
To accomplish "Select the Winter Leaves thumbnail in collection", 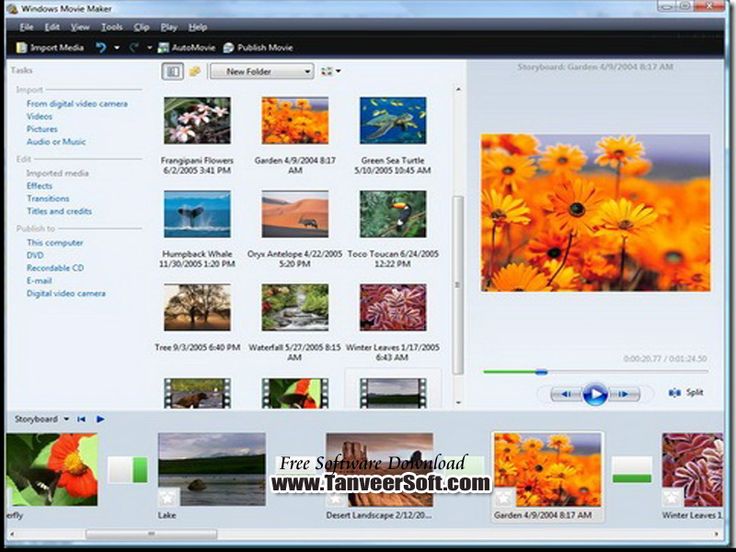I will pos(393,307).
